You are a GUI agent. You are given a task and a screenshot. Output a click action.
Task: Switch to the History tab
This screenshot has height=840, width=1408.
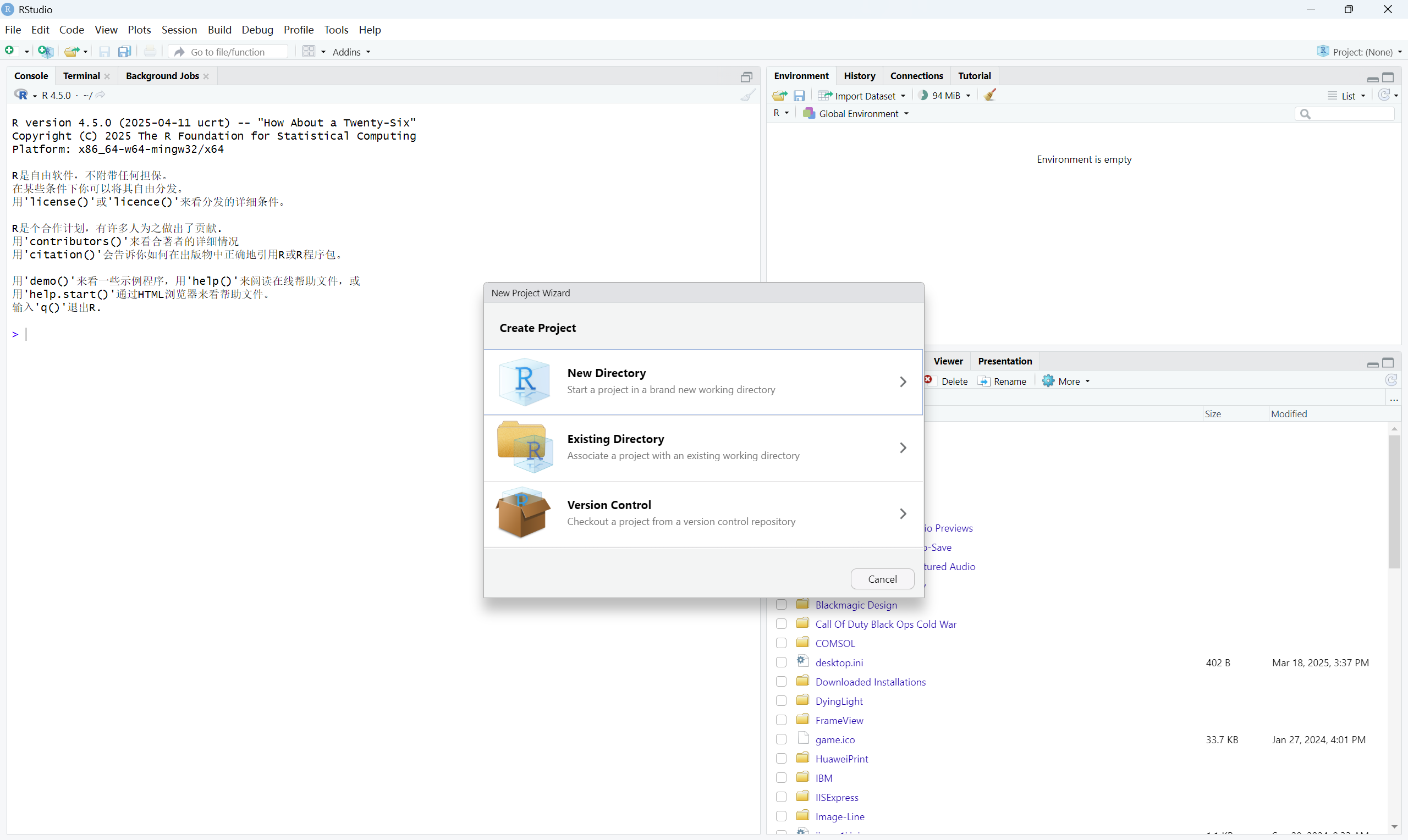coord(859,76)
